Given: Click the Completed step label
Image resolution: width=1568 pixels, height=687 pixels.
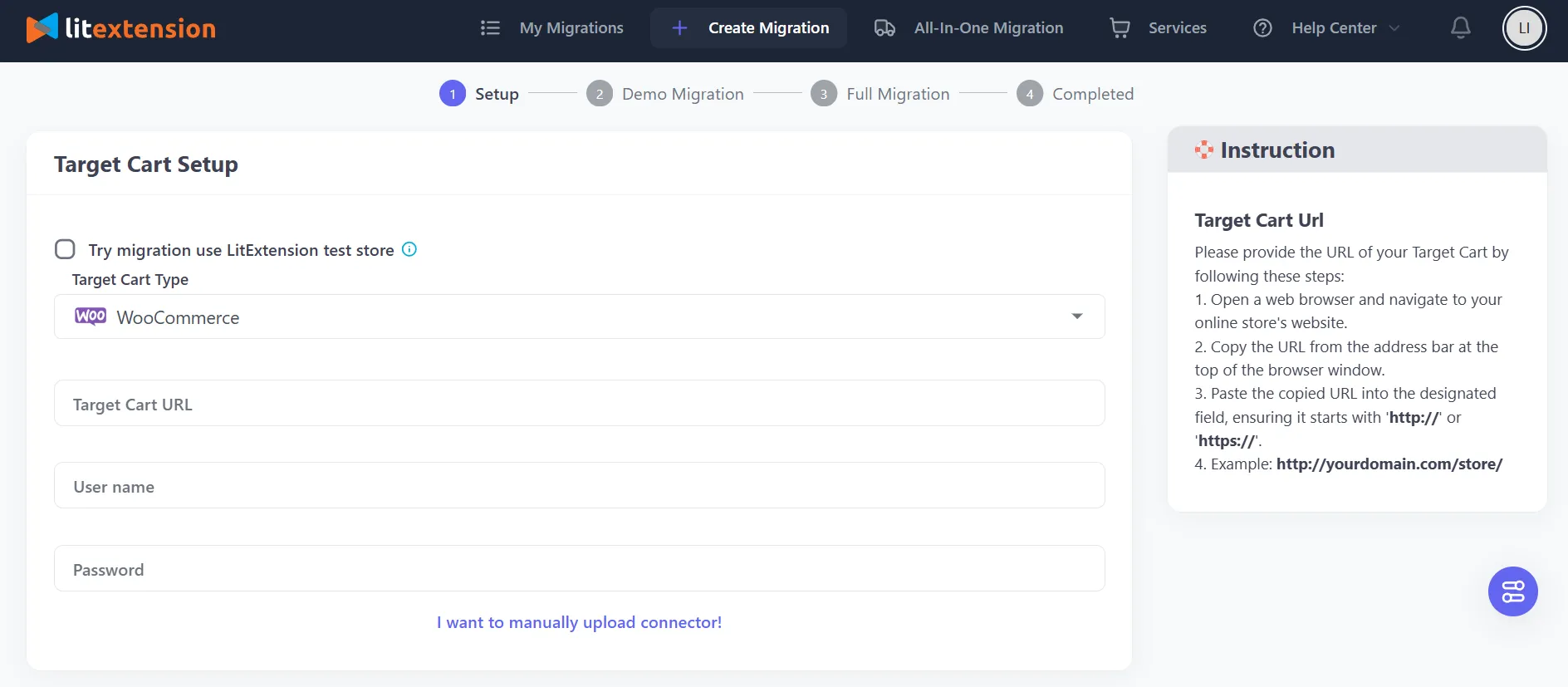Looking at the screenshot, I should pos(1093,94).
